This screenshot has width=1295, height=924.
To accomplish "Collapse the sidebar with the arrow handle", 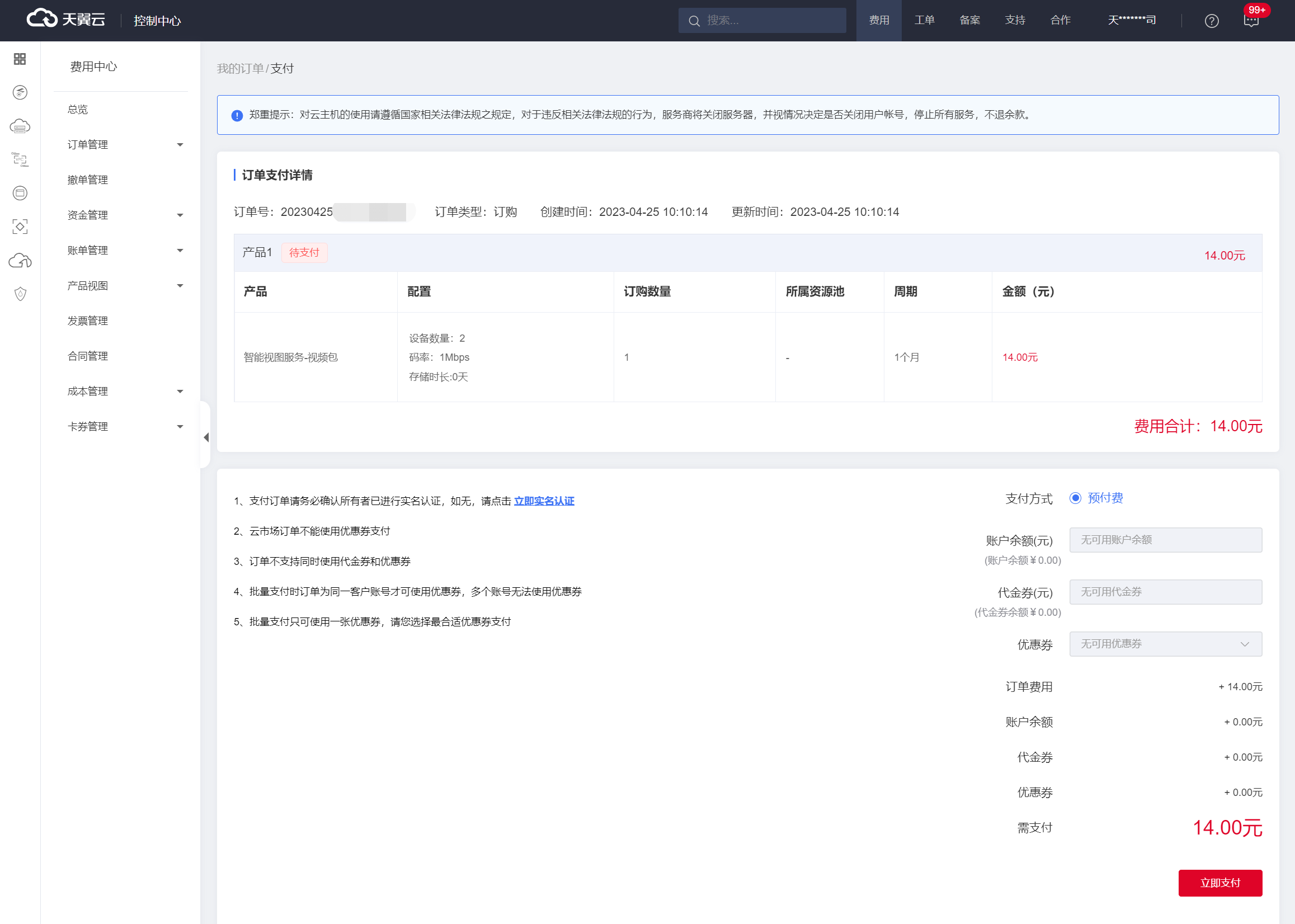I will (206, 437).
